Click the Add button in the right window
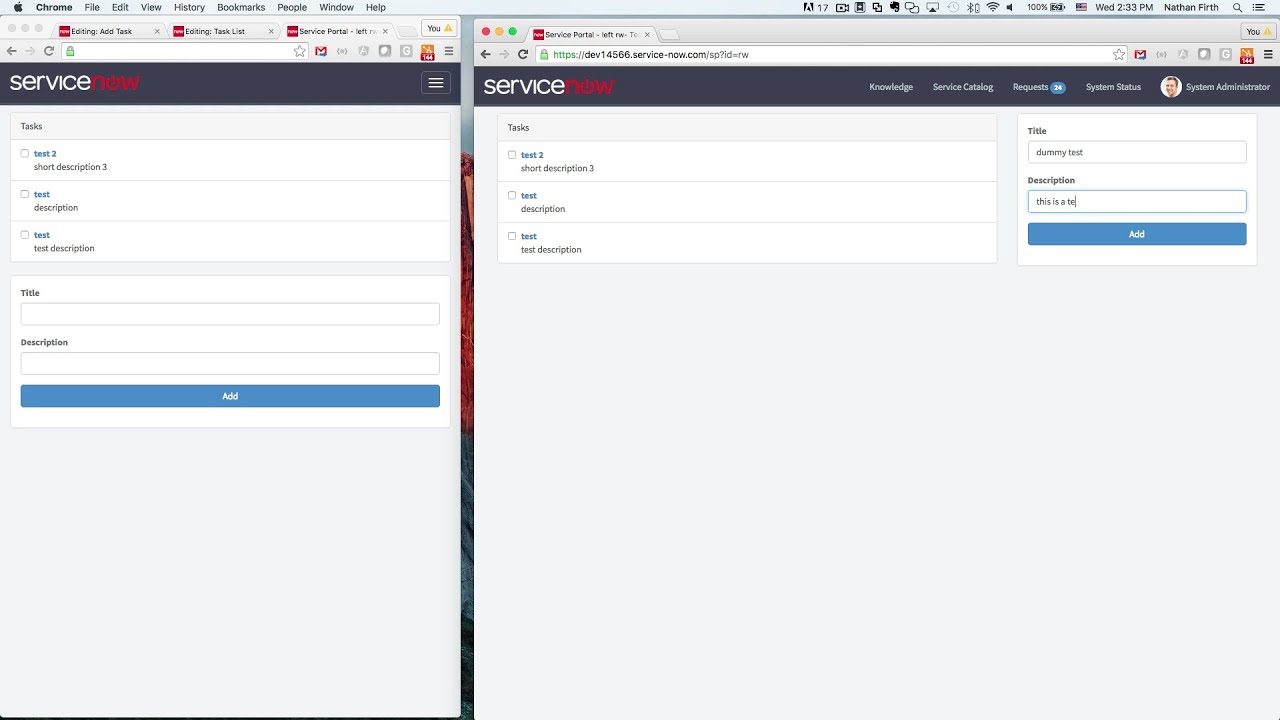 point(1137,234)
